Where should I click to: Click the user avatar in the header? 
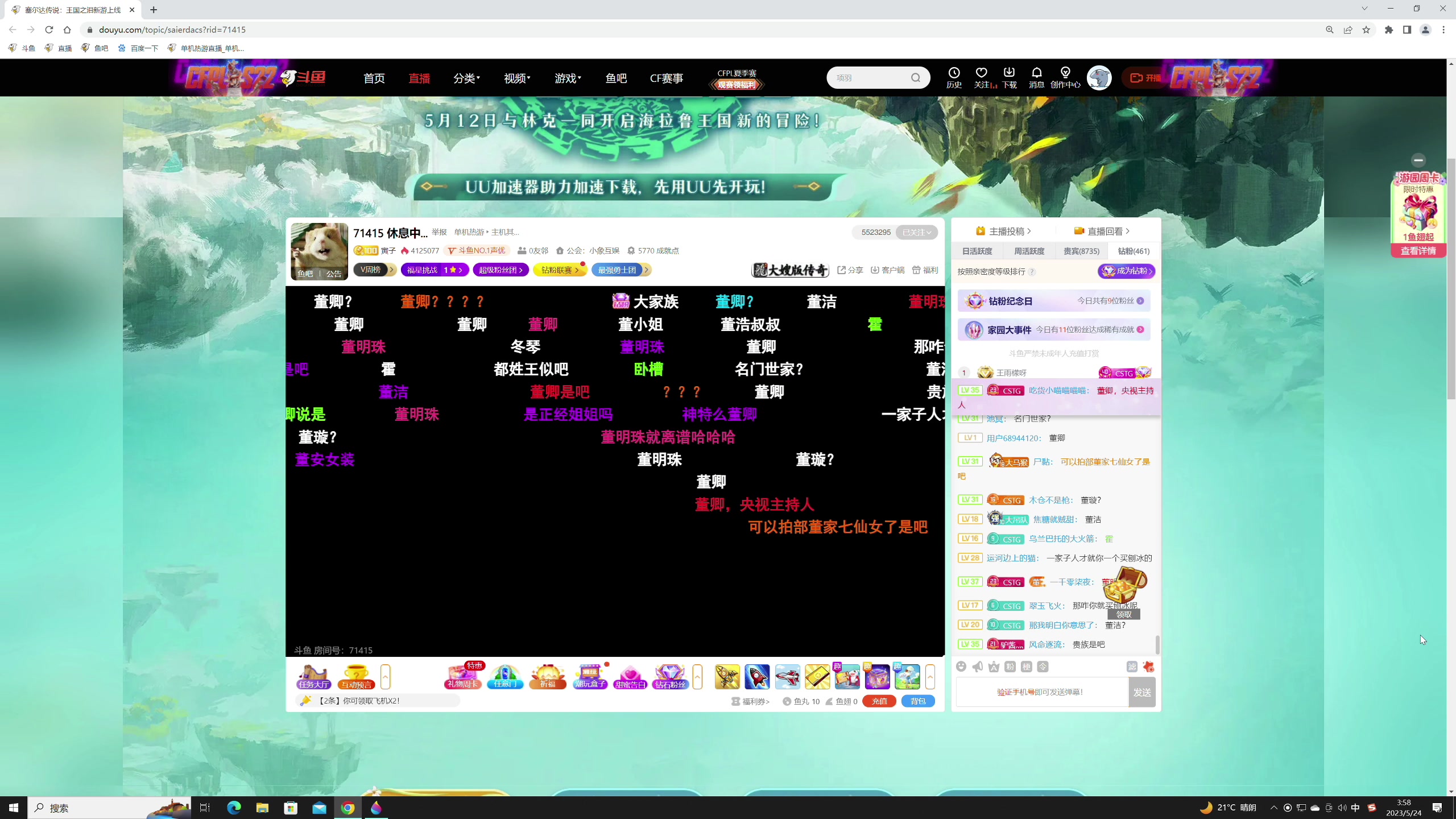[x=1099, y=78]
